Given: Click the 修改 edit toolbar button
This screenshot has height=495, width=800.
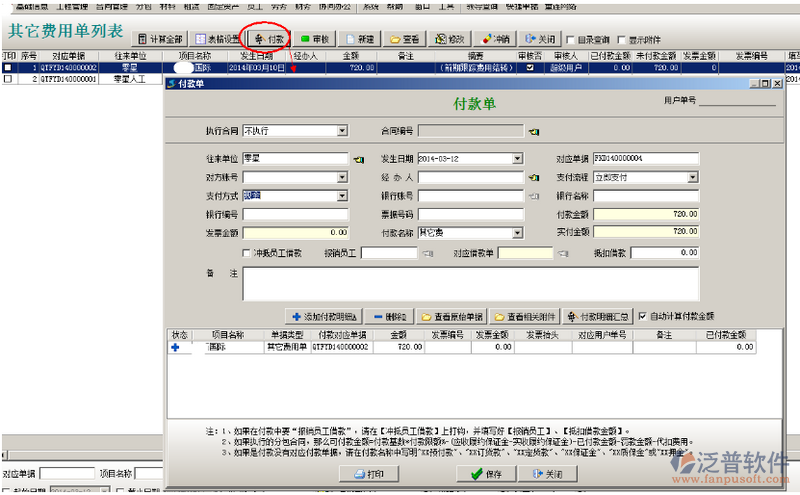Looking at the screenshot, I should pos(449,39).
